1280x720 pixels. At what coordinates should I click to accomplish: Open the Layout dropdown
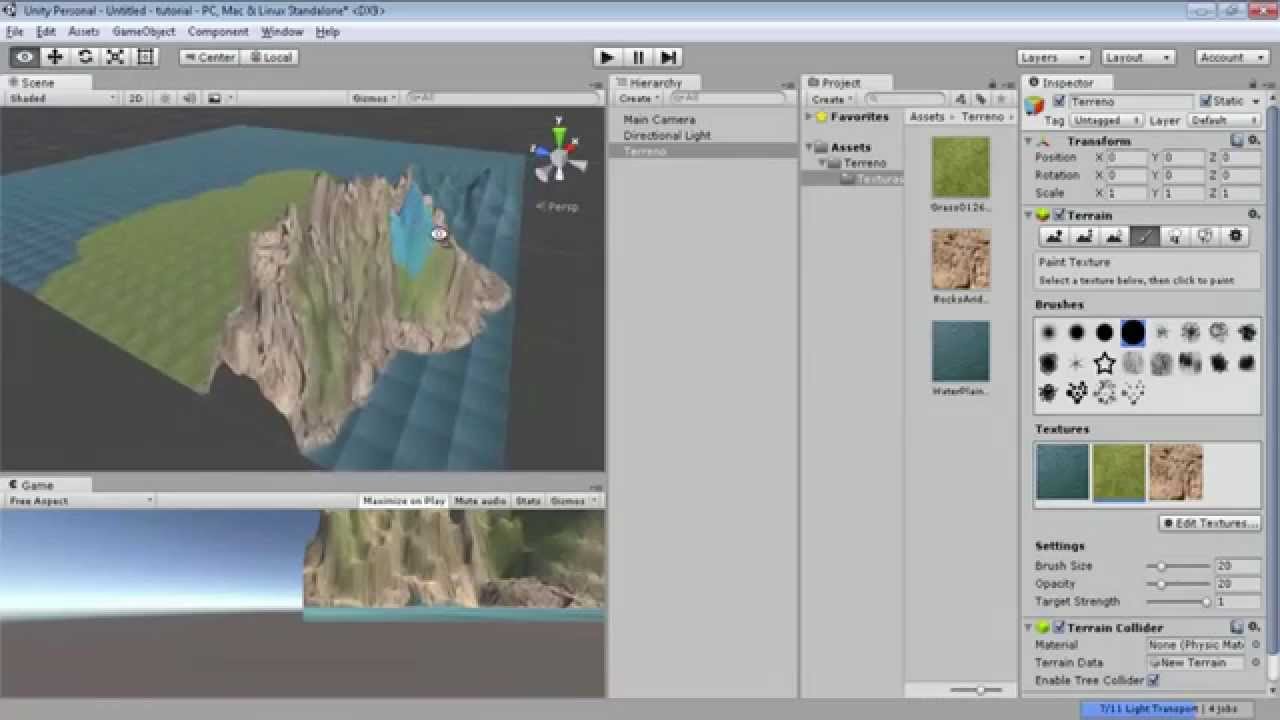point(1137,57)
